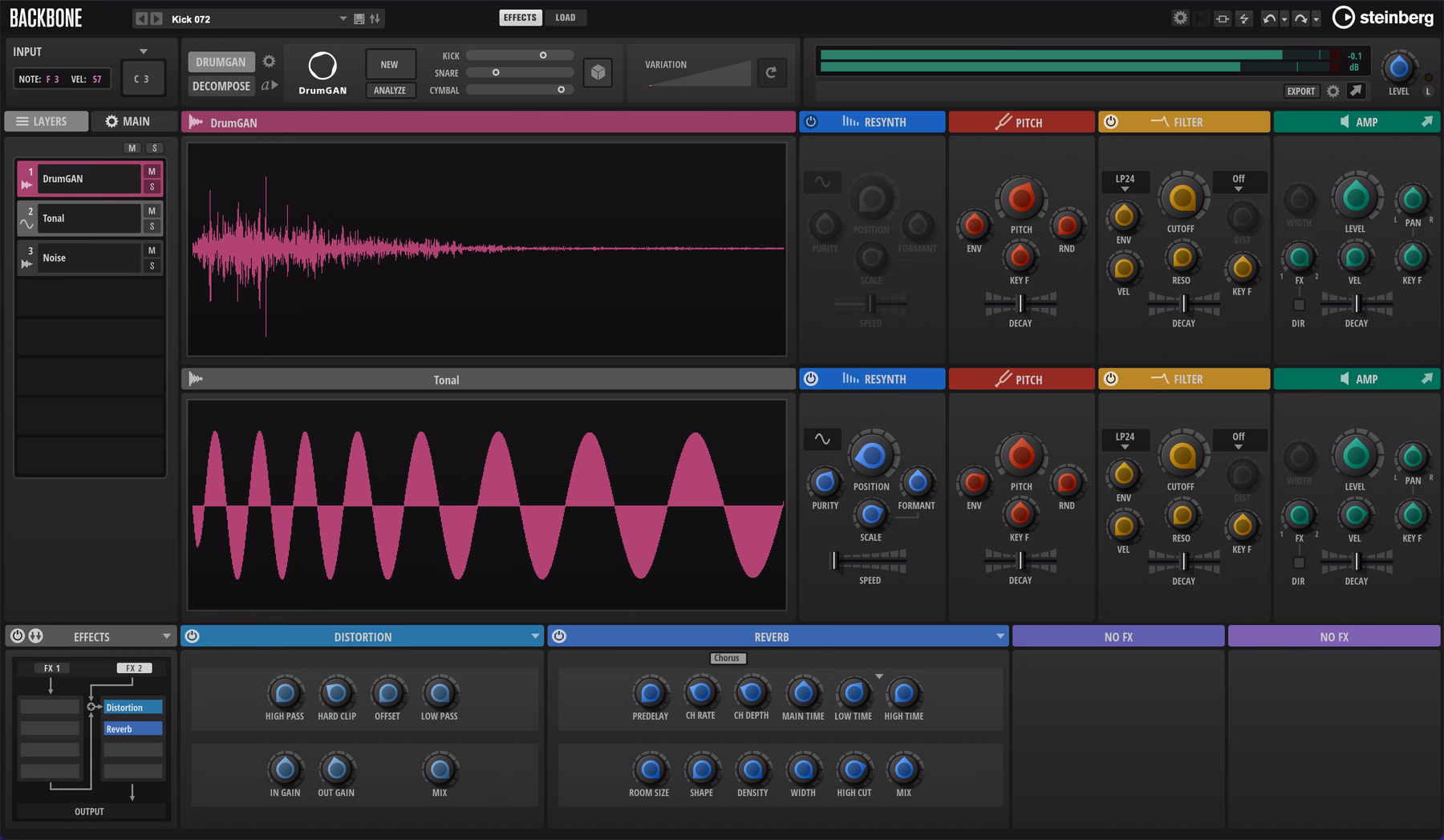
Task: Undo the last action
Action: coord(1268,18)
